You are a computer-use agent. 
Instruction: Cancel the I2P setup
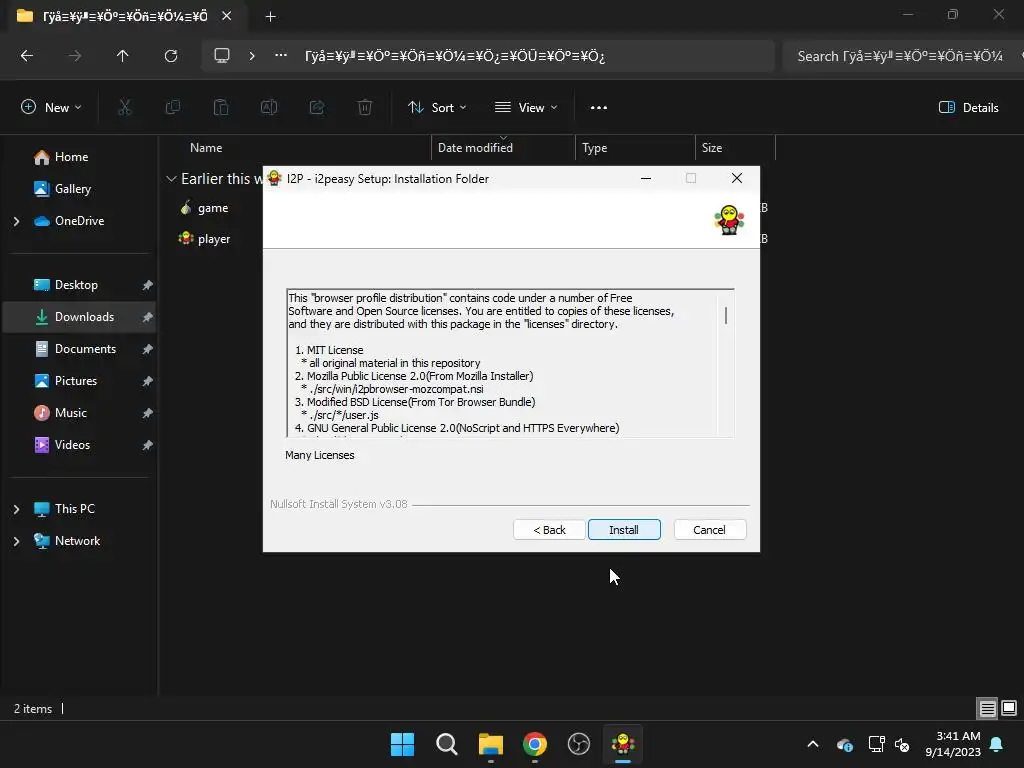point(709,530)
